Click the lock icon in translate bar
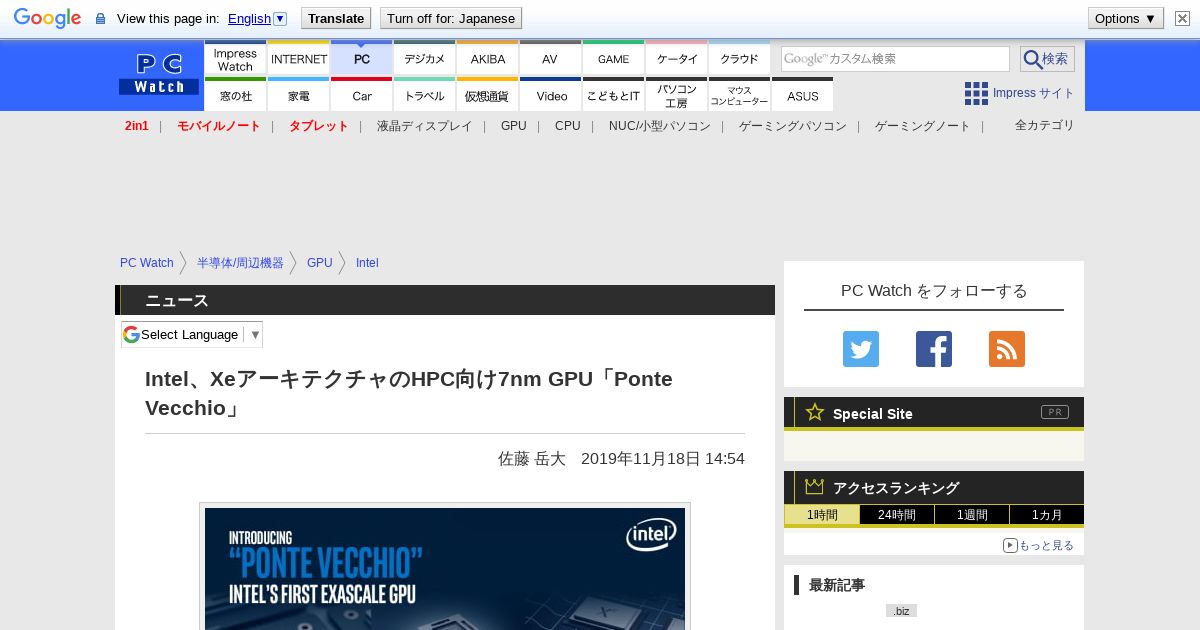This screenshot has width=1200, height=630. coord(100,19)
